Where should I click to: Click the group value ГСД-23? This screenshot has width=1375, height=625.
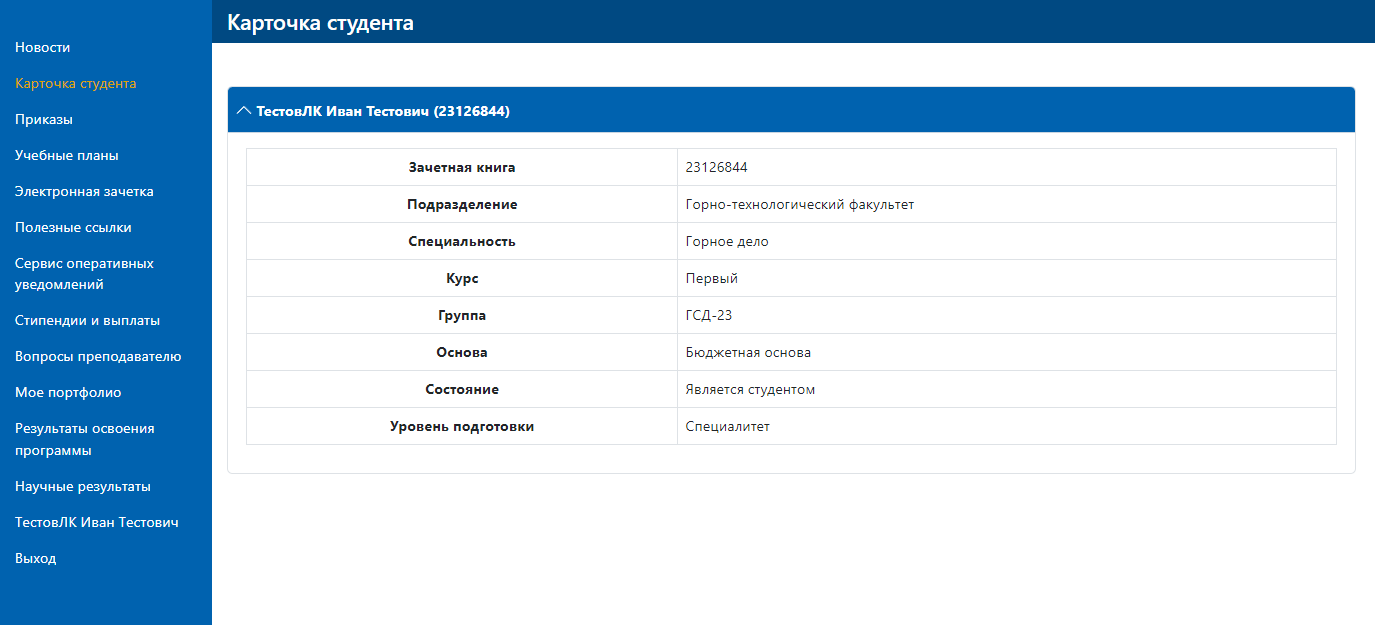click(x=709, y=315)
